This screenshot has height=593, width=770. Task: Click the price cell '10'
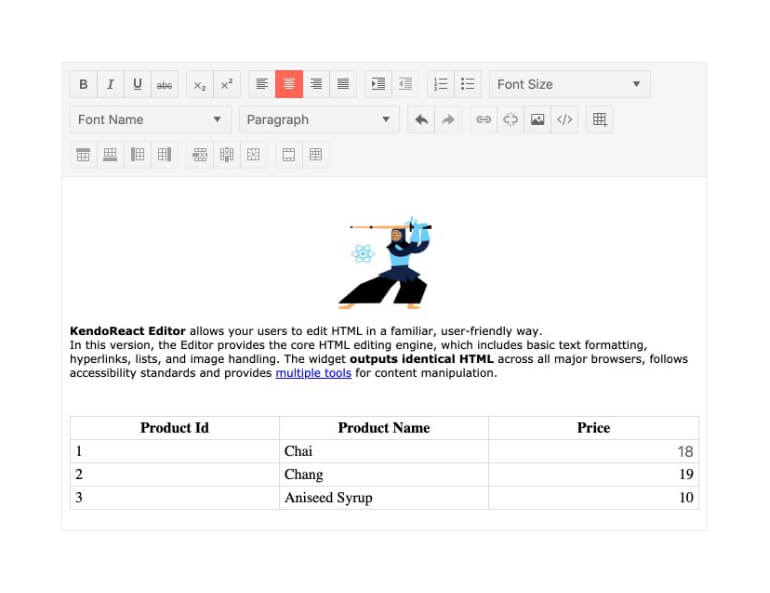pyautogui.click(x=593, y=498)
